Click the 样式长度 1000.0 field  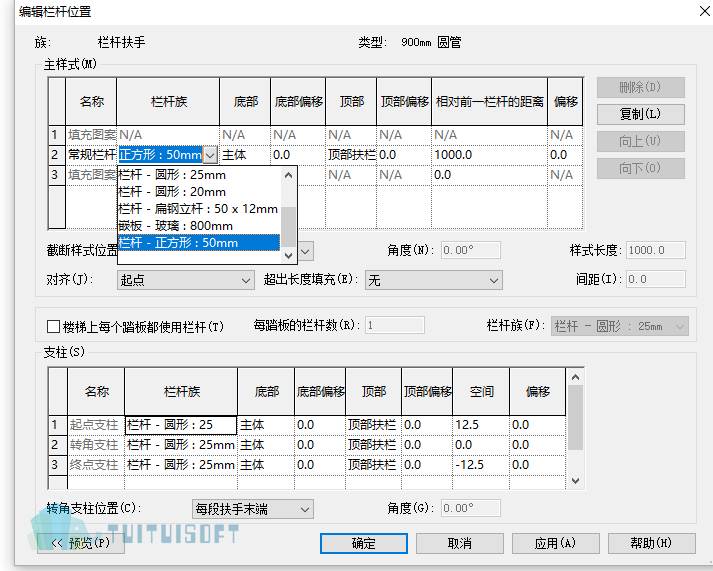click(656, 250)
